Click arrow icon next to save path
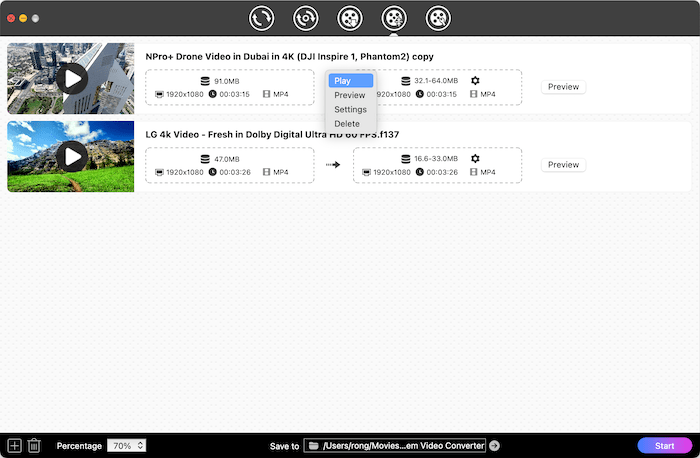The height and width of the screenshot is (458, 700). pos(494,446)
